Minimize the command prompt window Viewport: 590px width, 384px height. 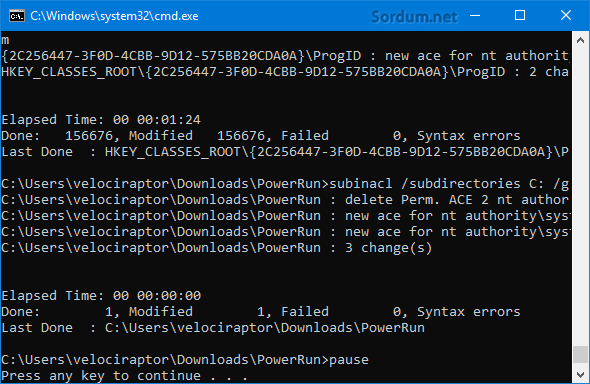475,15
